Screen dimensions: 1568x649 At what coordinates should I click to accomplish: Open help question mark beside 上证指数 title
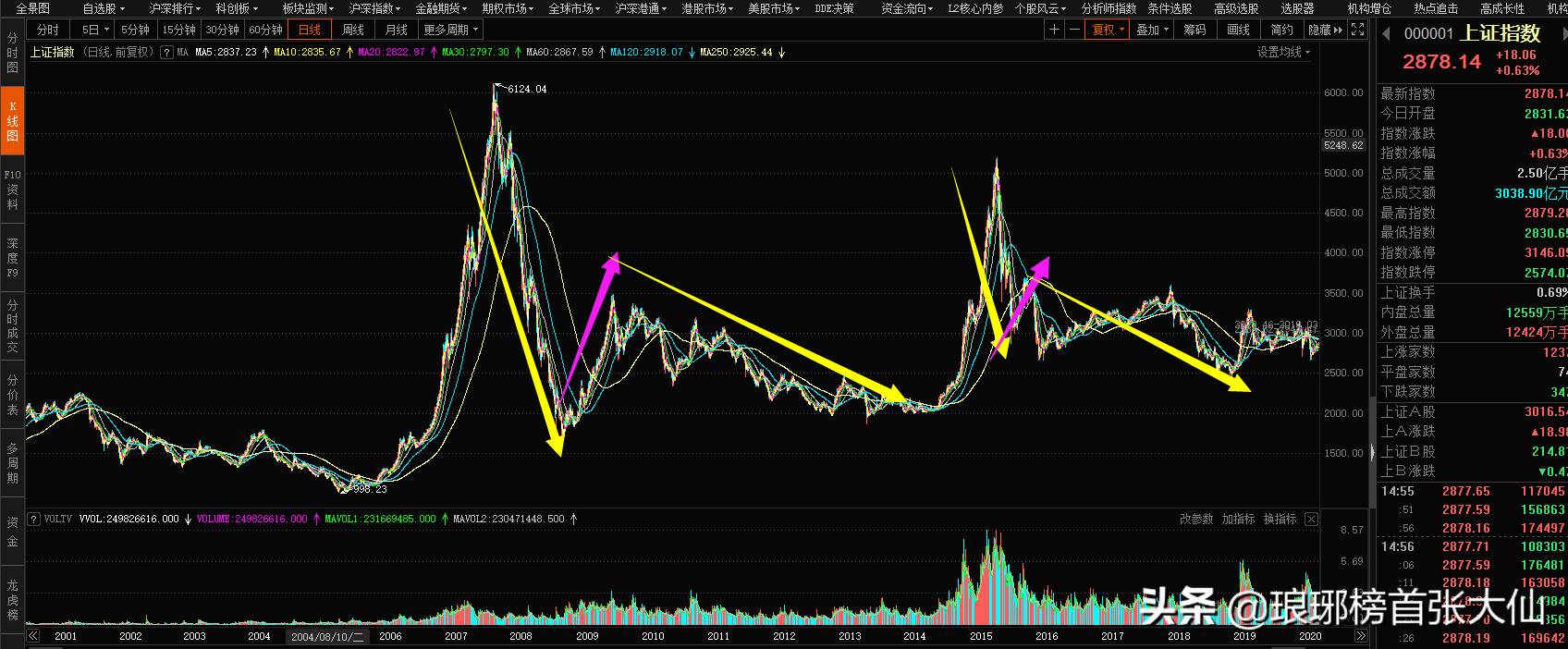(x=166, y=53)
